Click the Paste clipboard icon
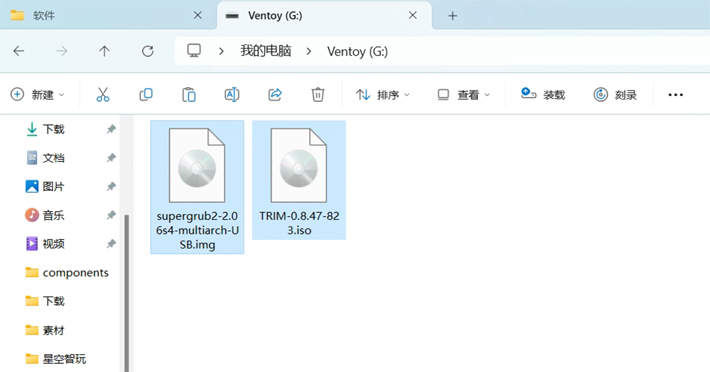 tap(189, 95)
